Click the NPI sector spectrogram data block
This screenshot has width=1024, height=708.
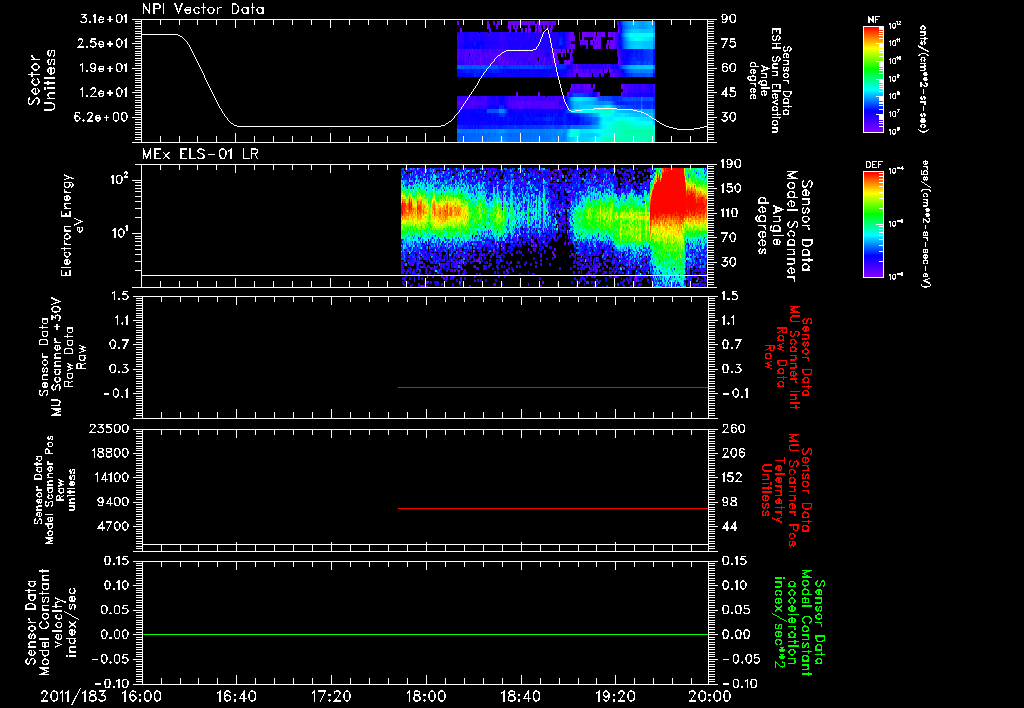click(x=556, y=81)
